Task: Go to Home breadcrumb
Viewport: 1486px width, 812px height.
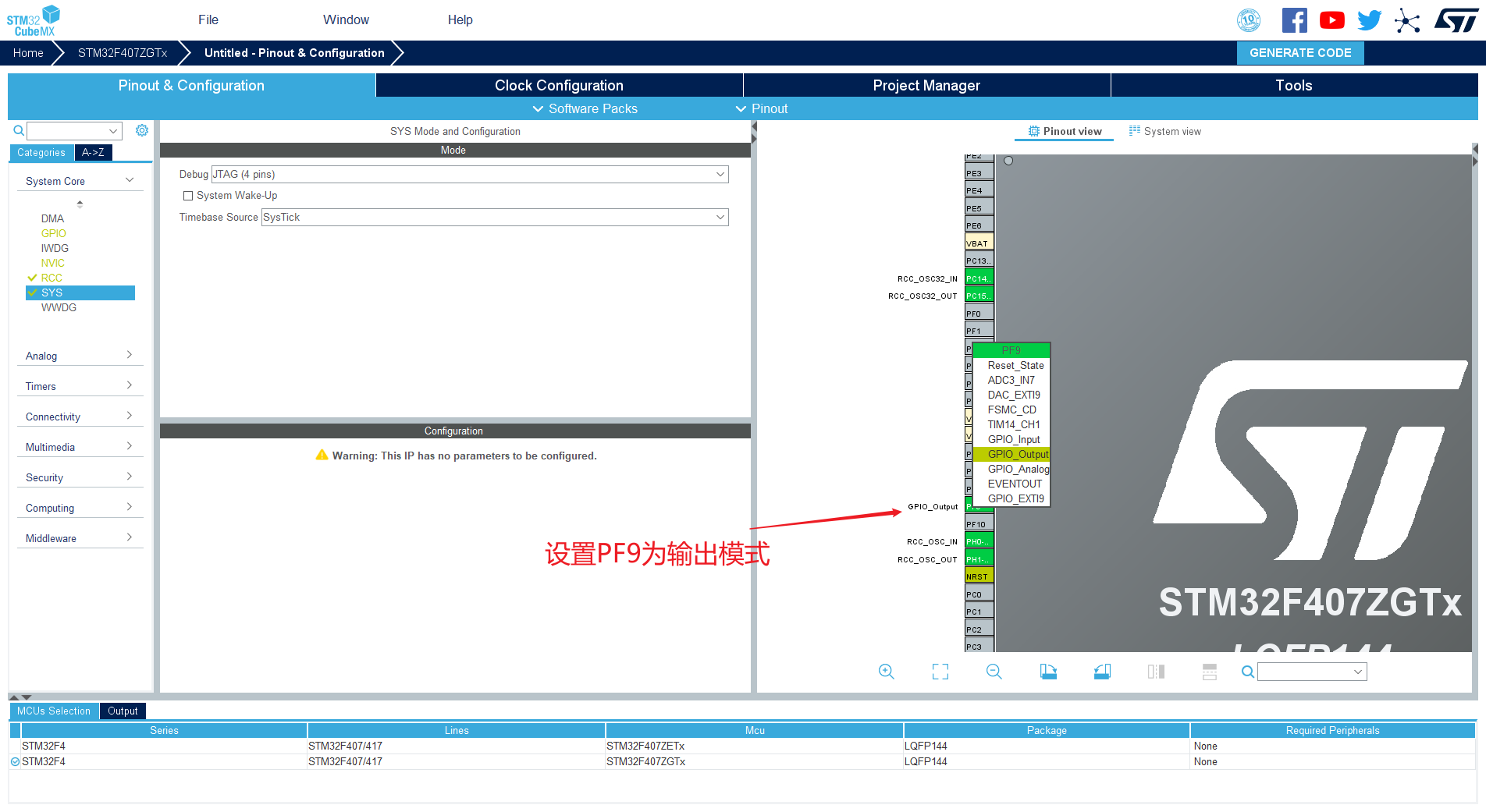Action: [x=28, y=53]
